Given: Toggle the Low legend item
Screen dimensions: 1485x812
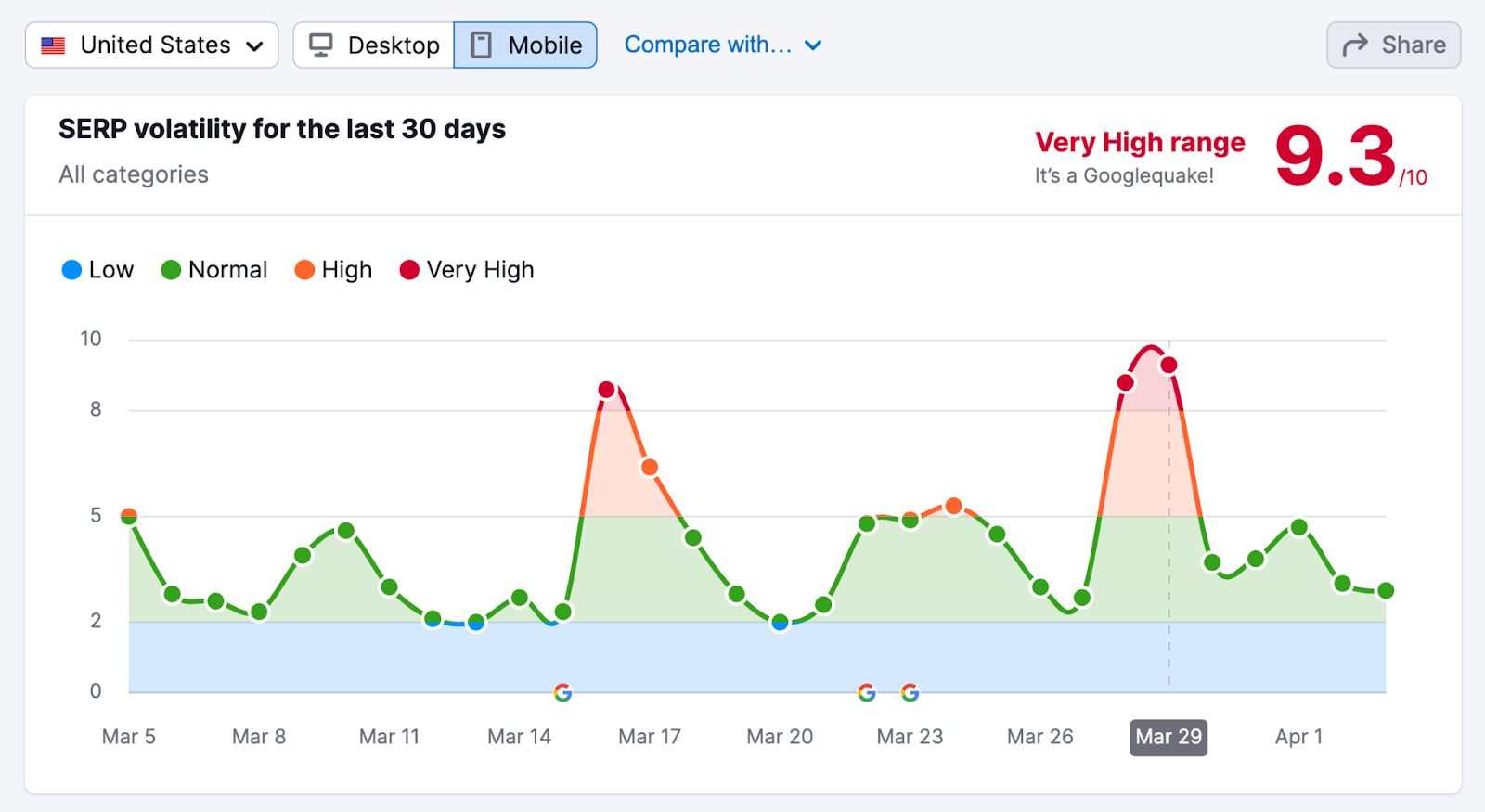Looking at the screenshot, I should tap(97, 270).
